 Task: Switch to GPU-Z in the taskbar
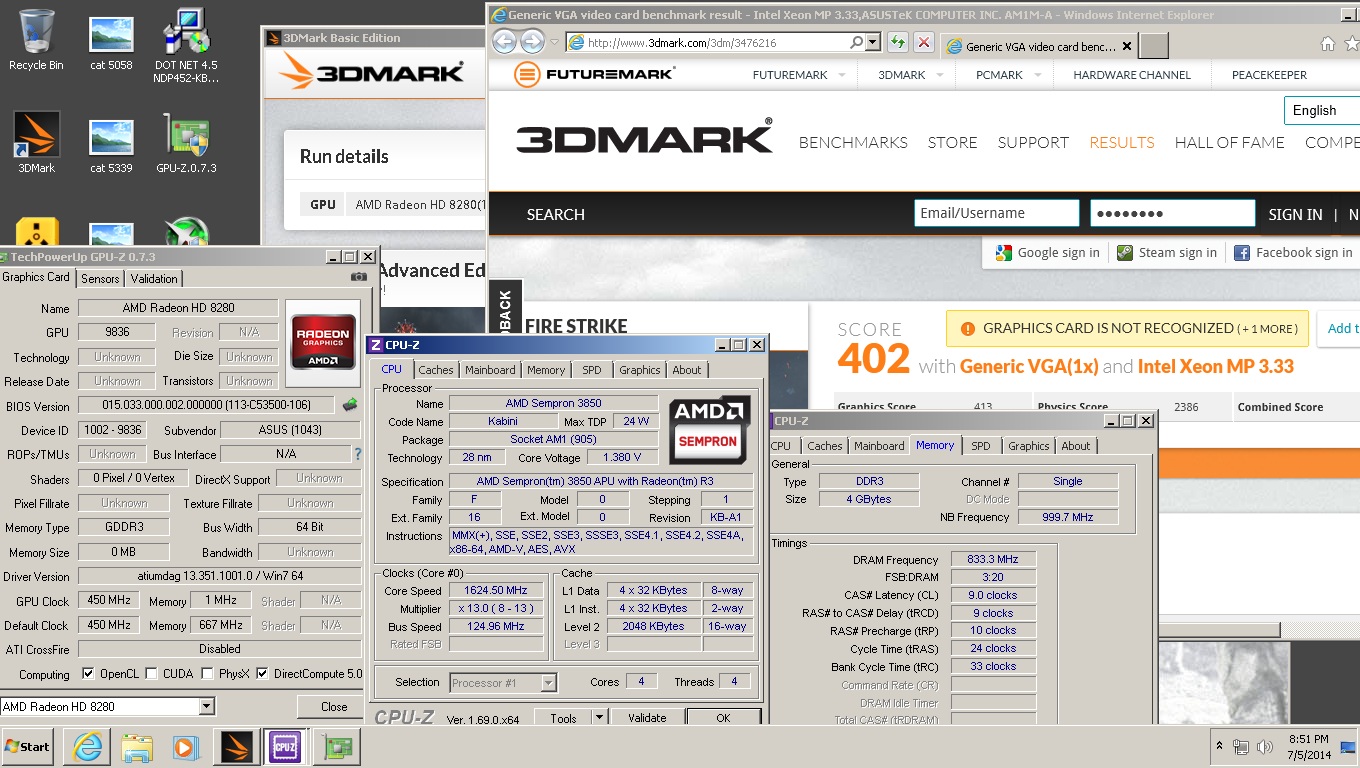(x=337, y=747)
